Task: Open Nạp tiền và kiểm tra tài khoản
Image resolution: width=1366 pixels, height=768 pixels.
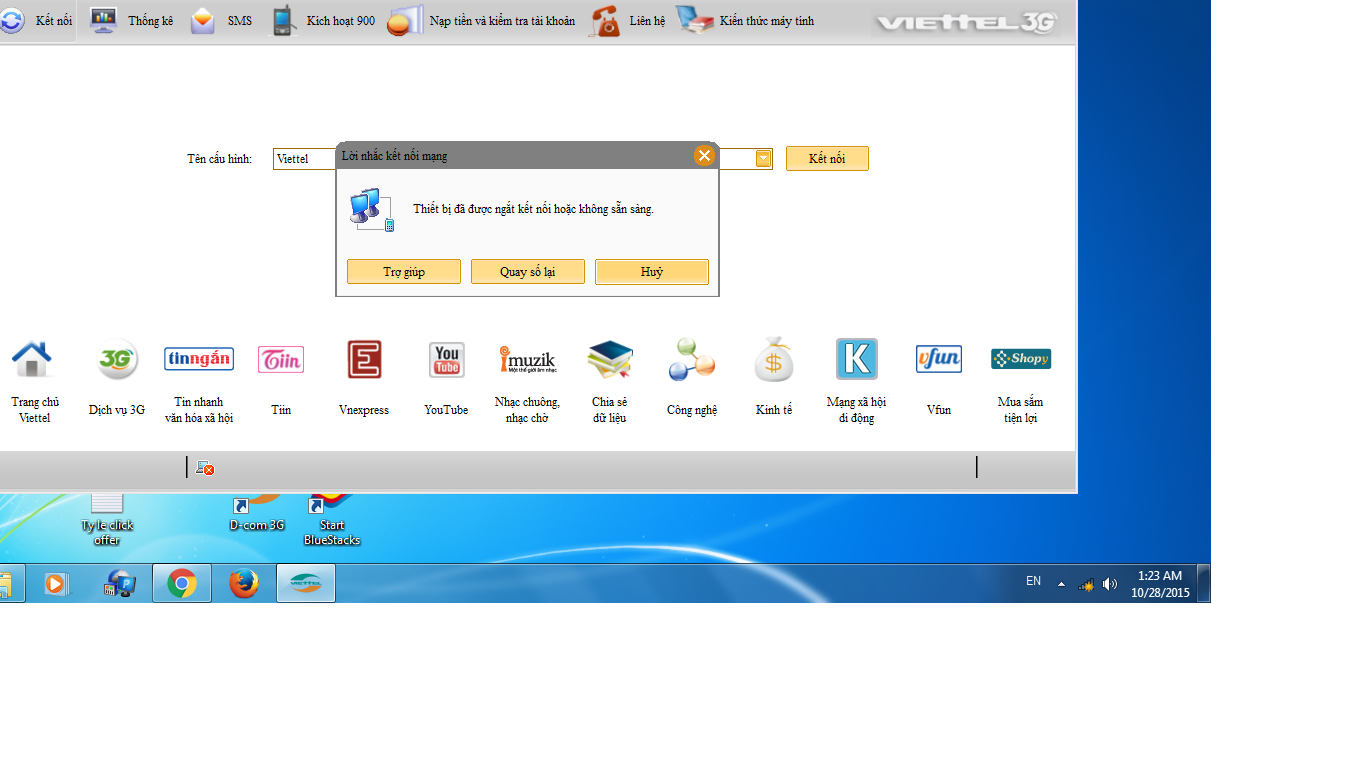Action: 481,21
